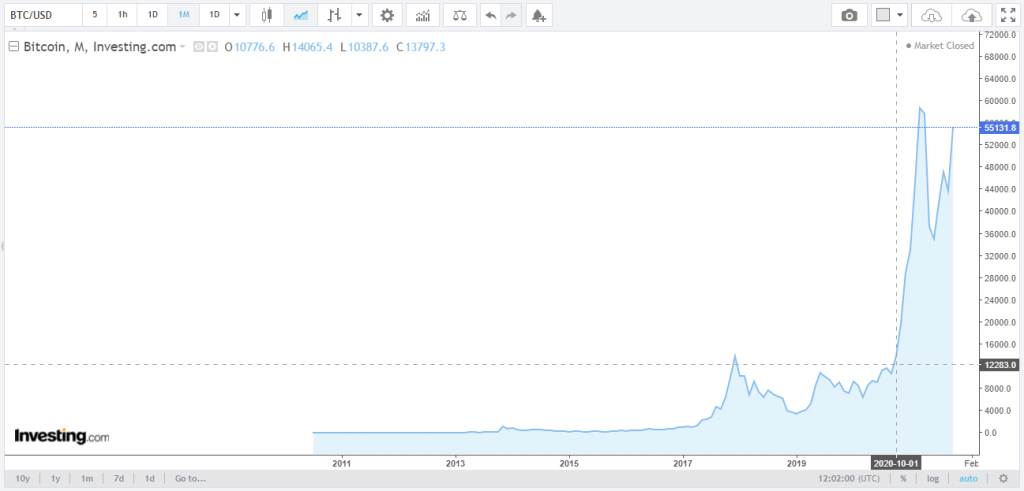Open the chart style dropdown arrow
The image size is (1024, 491).
pos(359,15)
